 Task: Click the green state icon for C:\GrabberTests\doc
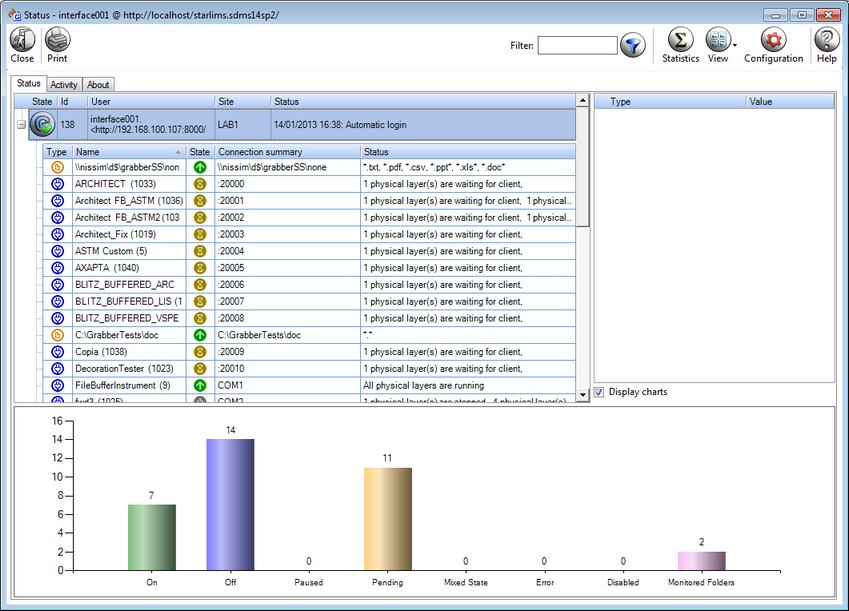pos(200,335)
